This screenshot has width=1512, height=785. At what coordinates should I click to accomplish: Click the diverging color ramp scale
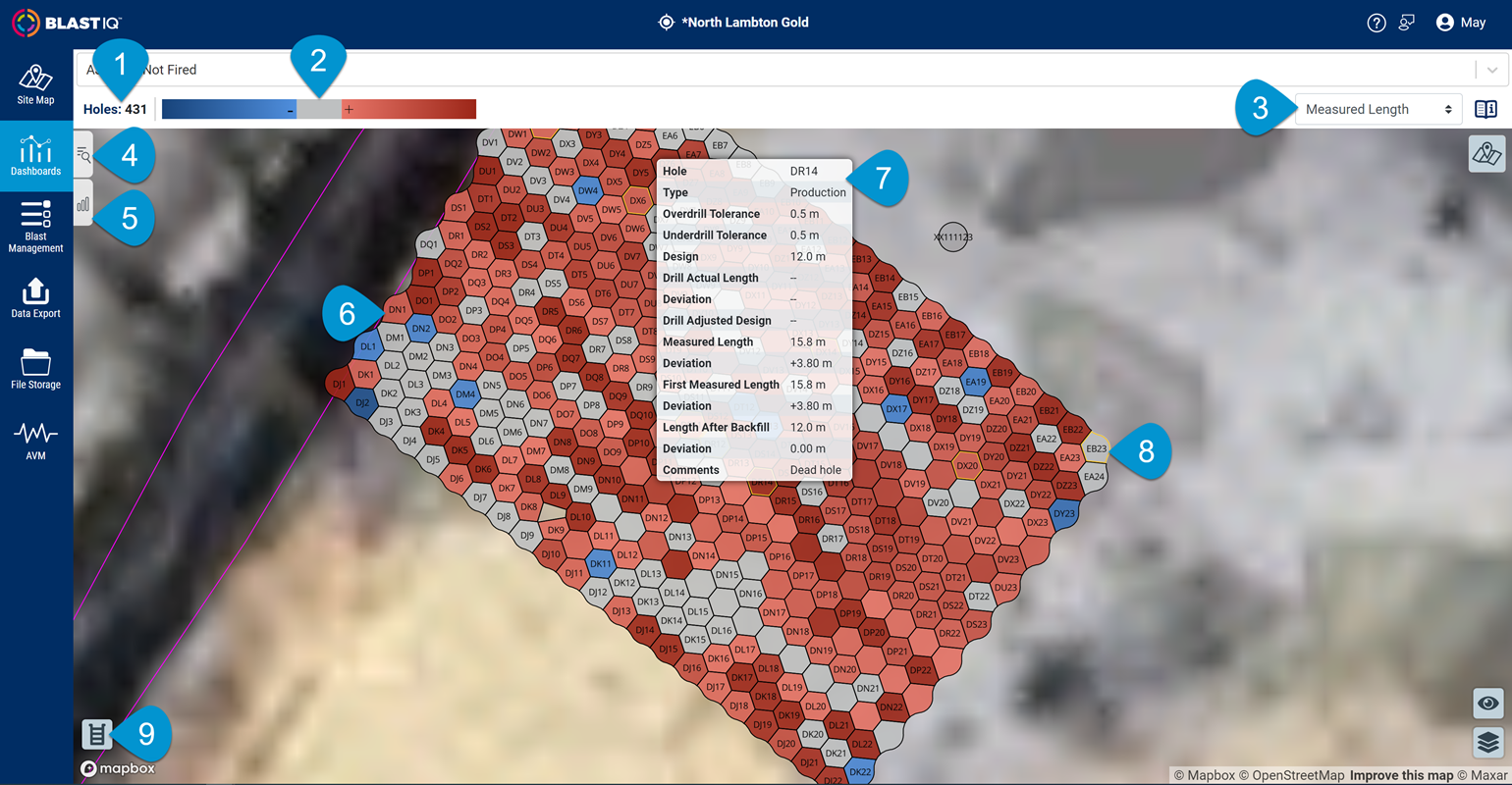319,108
